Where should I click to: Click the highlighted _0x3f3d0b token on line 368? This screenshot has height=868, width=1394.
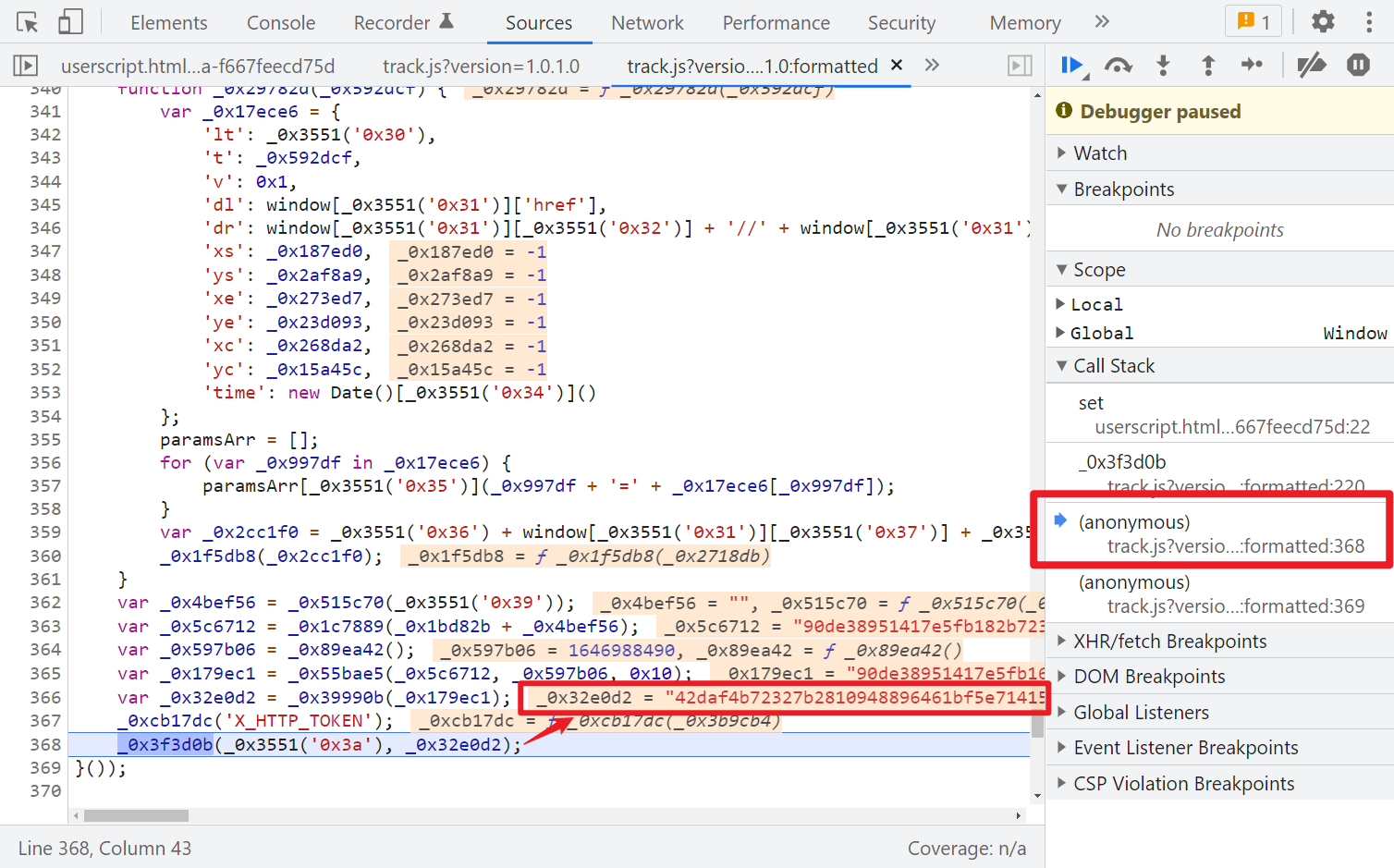click(x=165, y=744)
